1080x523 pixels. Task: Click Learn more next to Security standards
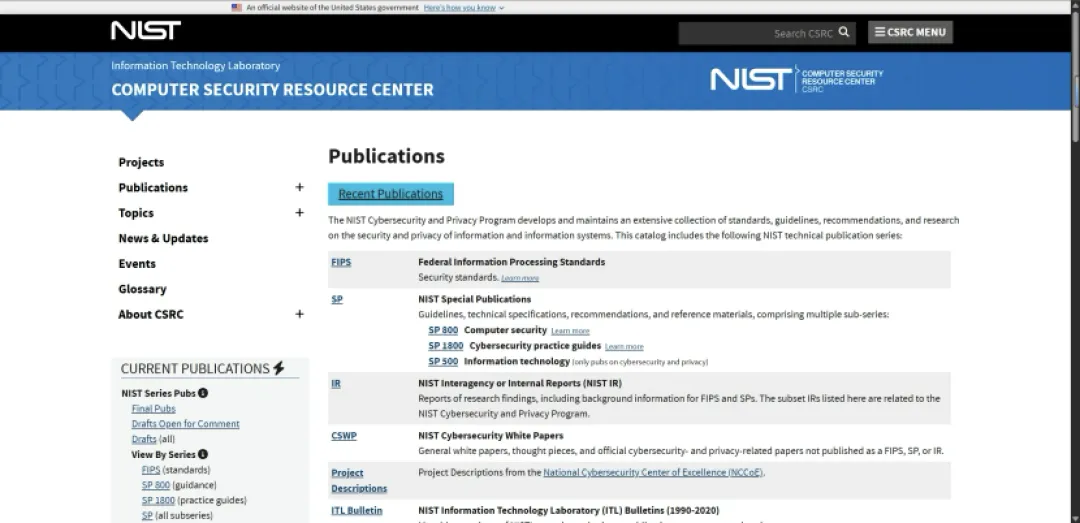pos(520,278)
